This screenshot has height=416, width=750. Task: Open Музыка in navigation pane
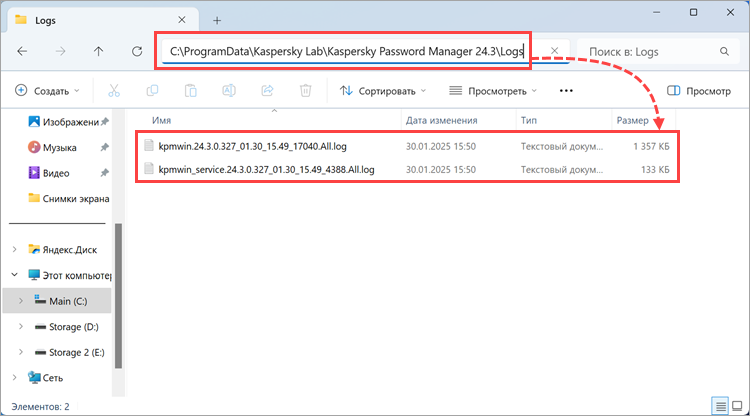tap(52, 147)
